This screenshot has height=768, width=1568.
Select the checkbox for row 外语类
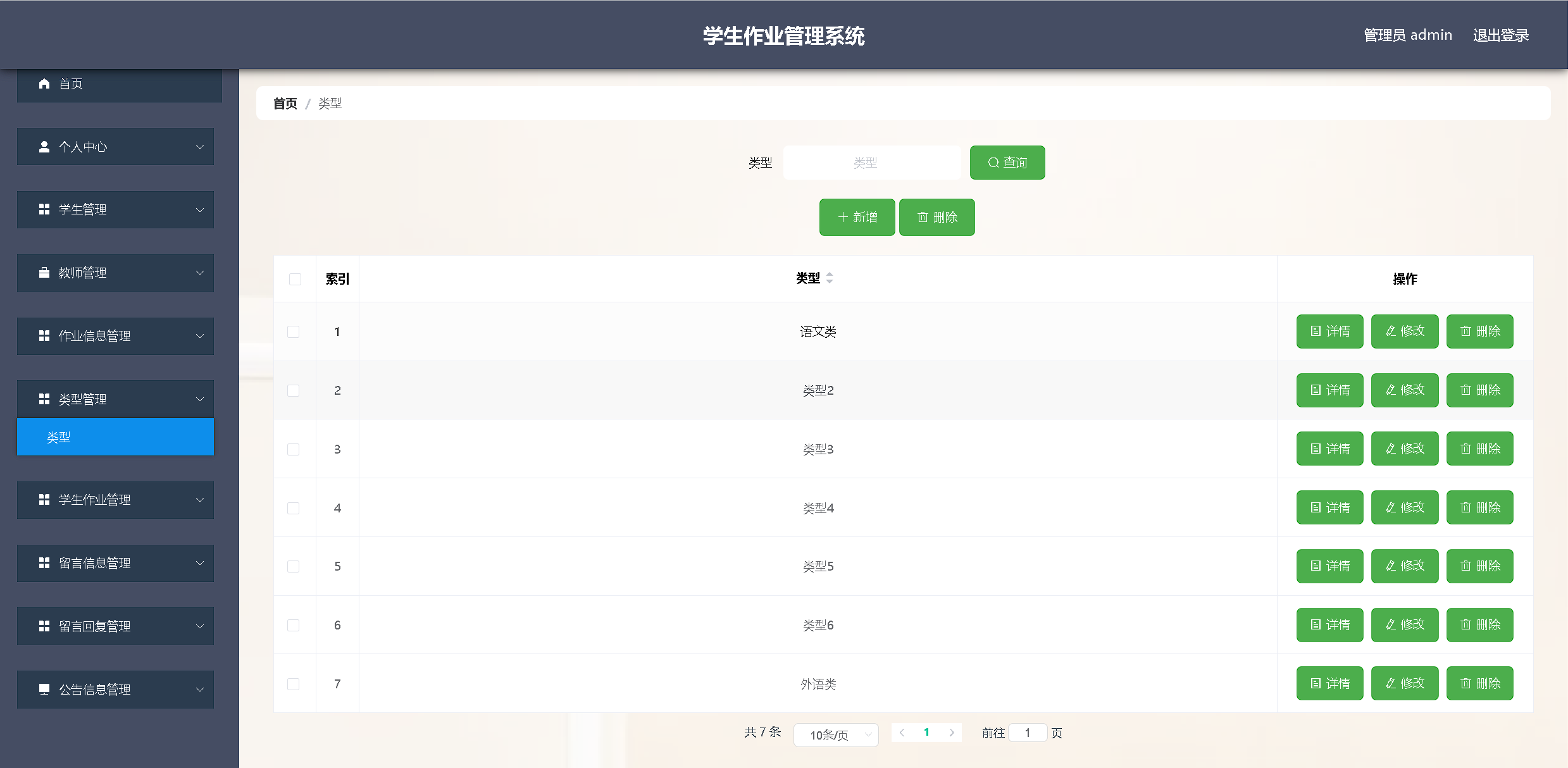click(x=294, y=684)
